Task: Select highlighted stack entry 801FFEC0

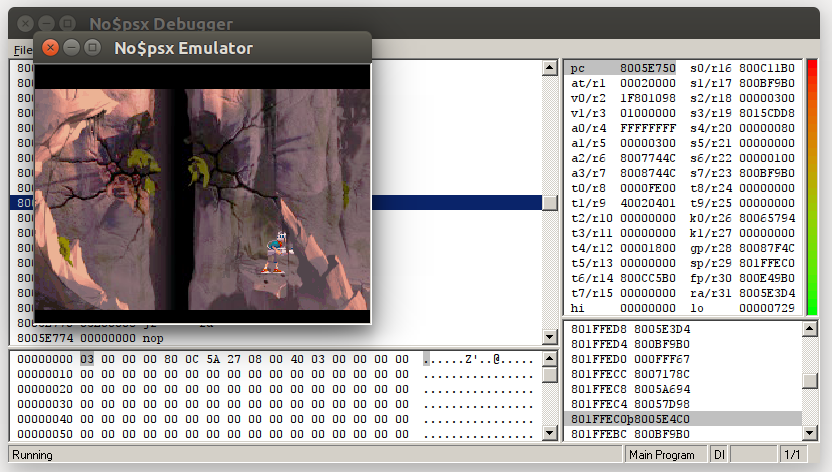Action: (683, 418)
